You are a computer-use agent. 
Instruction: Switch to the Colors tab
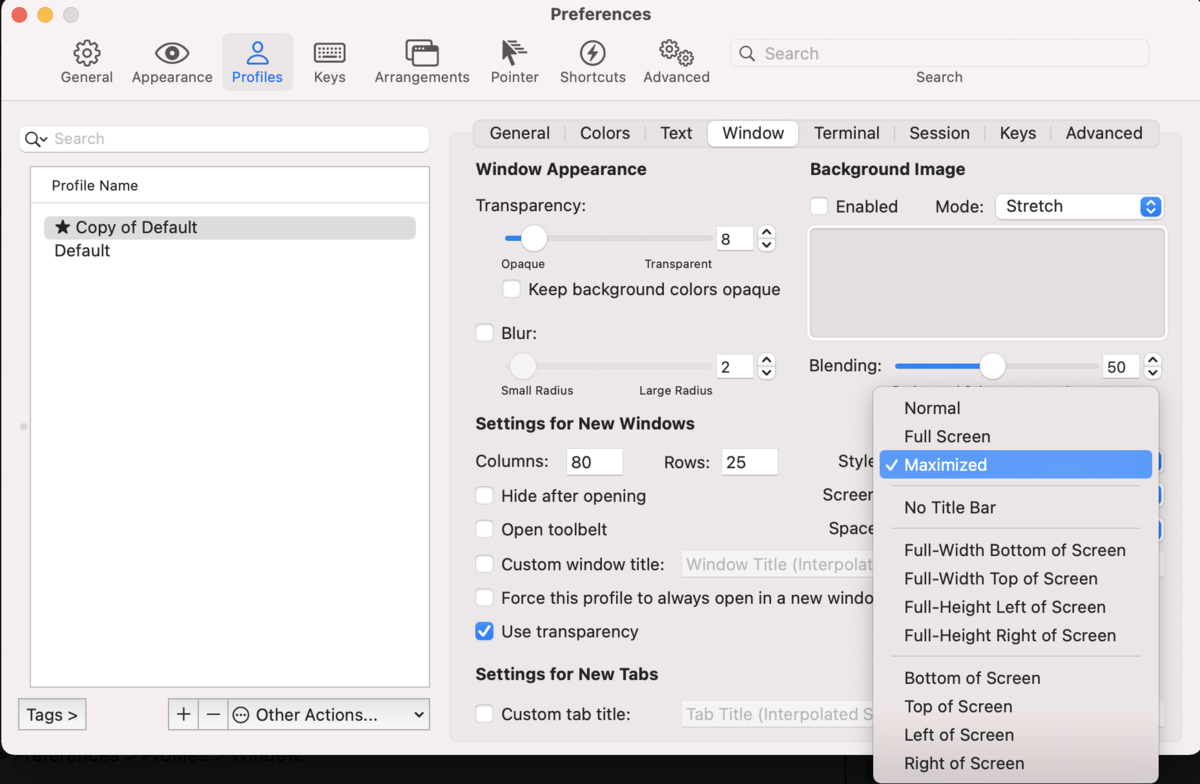click(x=605, y=133)
